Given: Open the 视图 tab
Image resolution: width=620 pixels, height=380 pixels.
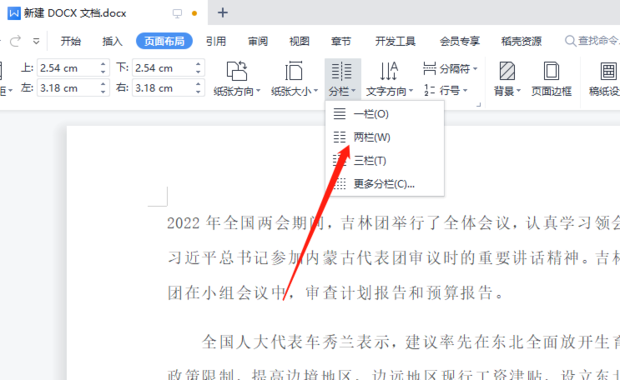Looking at the screenshot, I should 299,41.
